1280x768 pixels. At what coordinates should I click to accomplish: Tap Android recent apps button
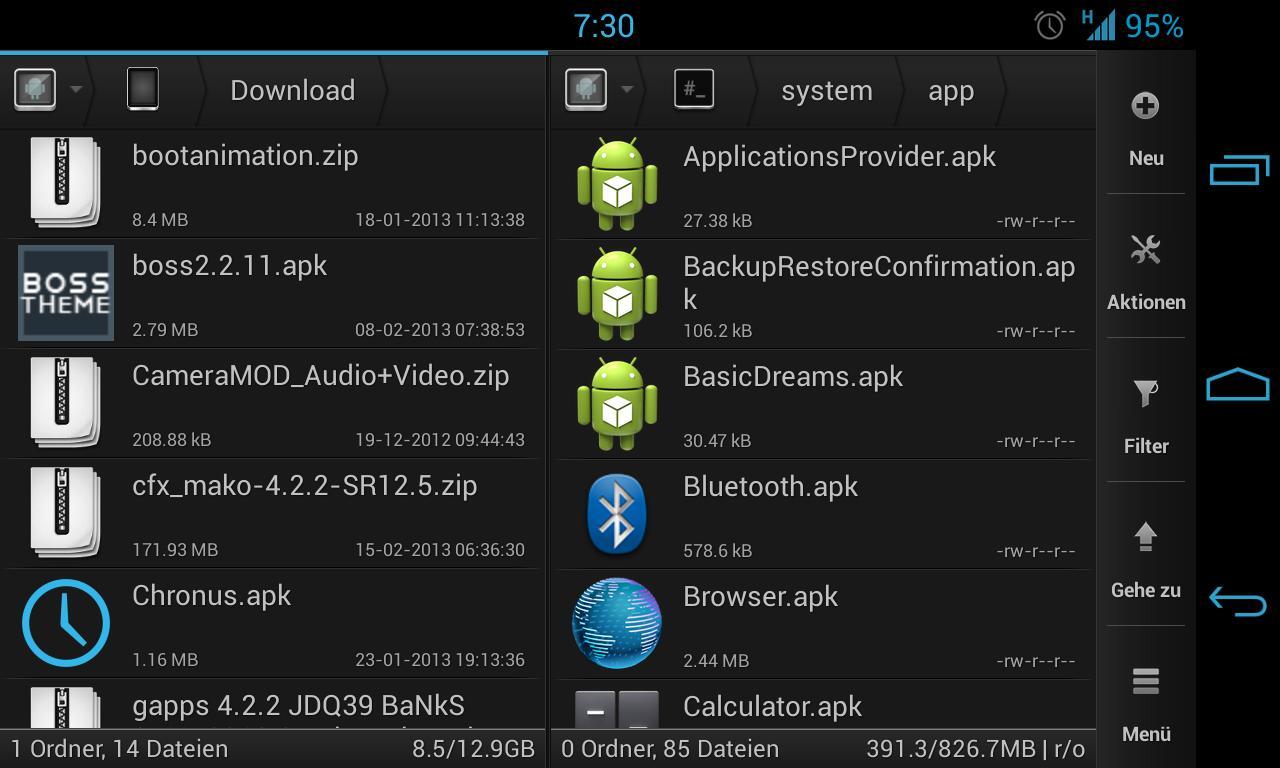[1239, 170]
